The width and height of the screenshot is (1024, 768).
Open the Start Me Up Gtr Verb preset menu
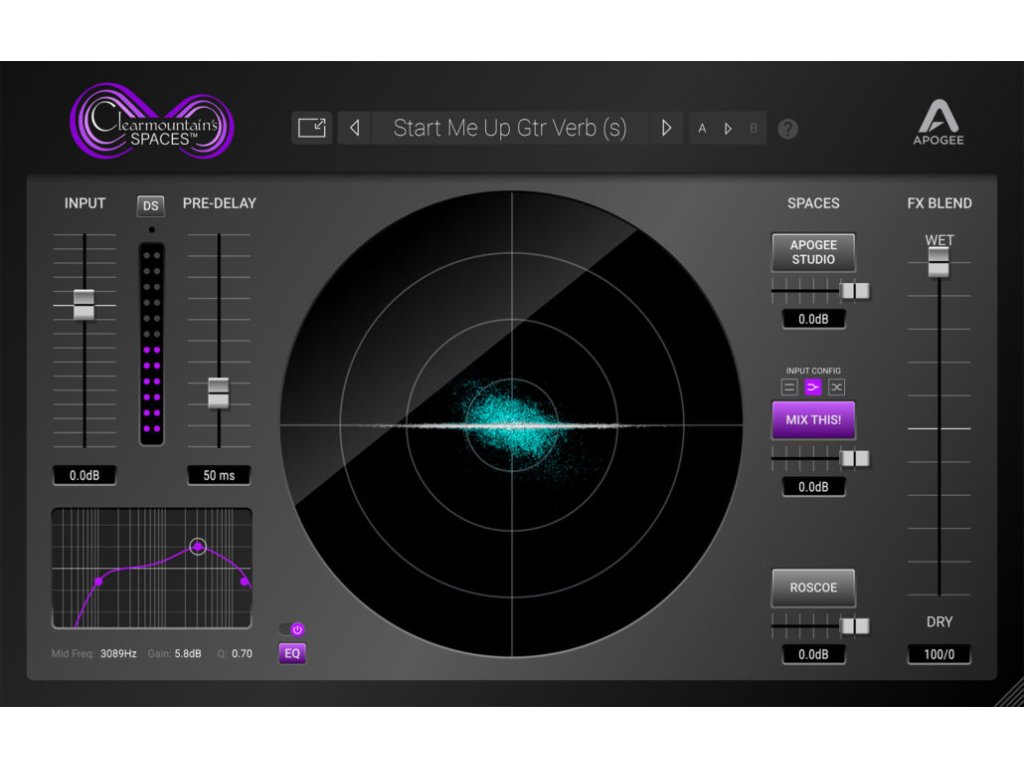[x=510, y=128]
